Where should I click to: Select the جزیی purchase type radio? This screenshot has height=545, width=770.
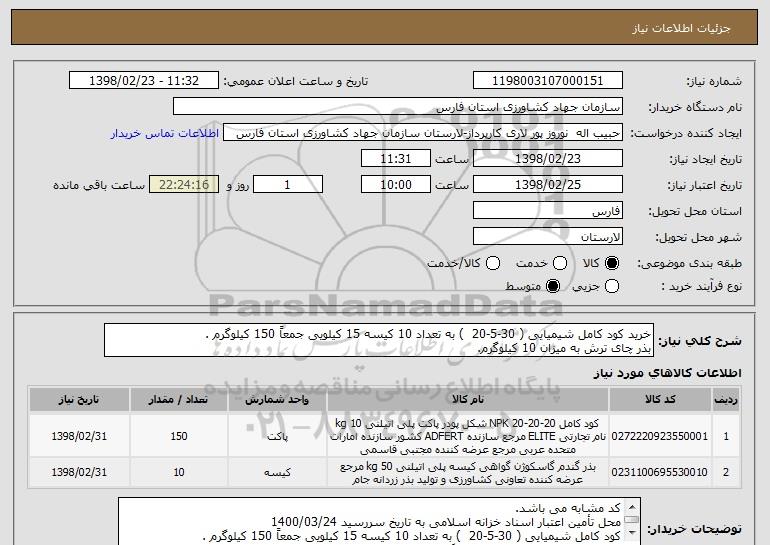[x=612, y=286]
